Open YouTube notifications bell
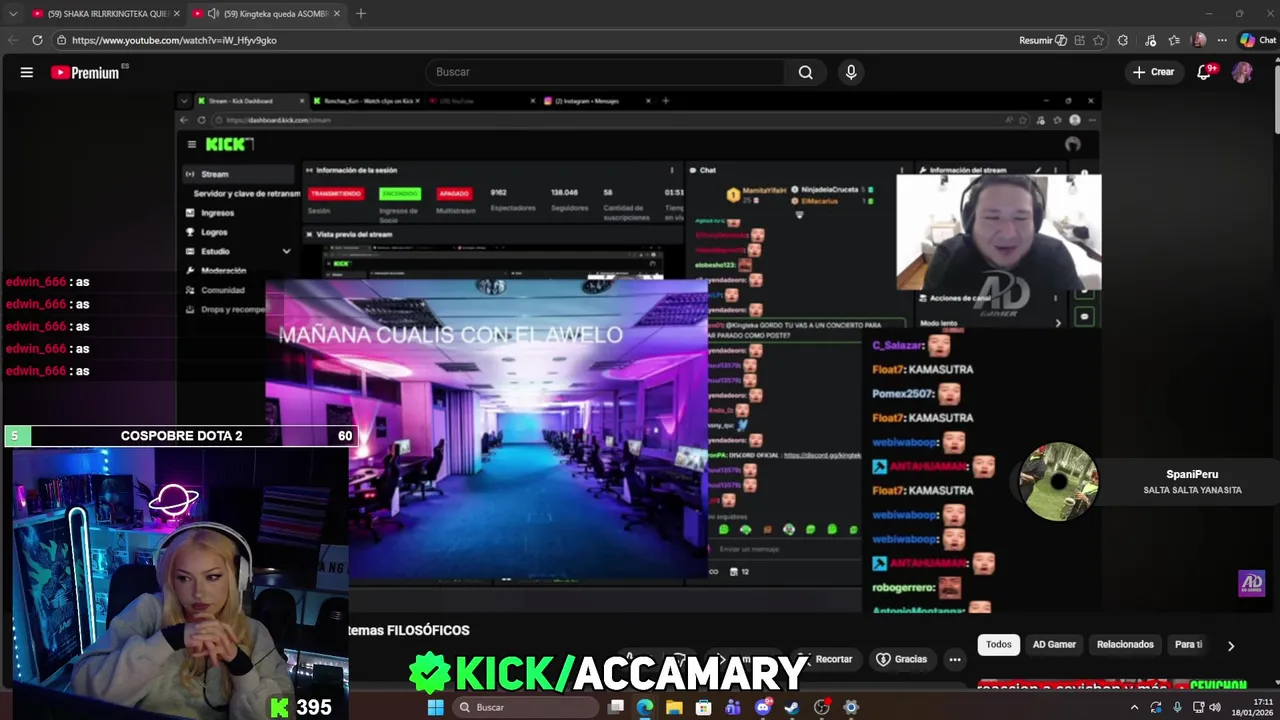 point(1205,72)
